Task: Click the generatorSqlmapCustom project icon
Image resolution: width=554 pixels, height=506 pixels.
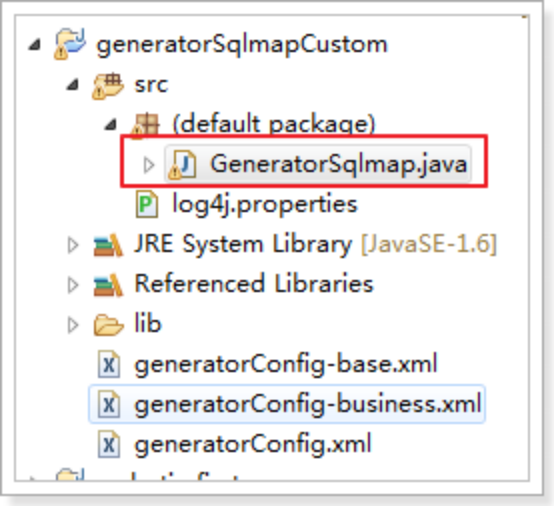Action: 70,44
